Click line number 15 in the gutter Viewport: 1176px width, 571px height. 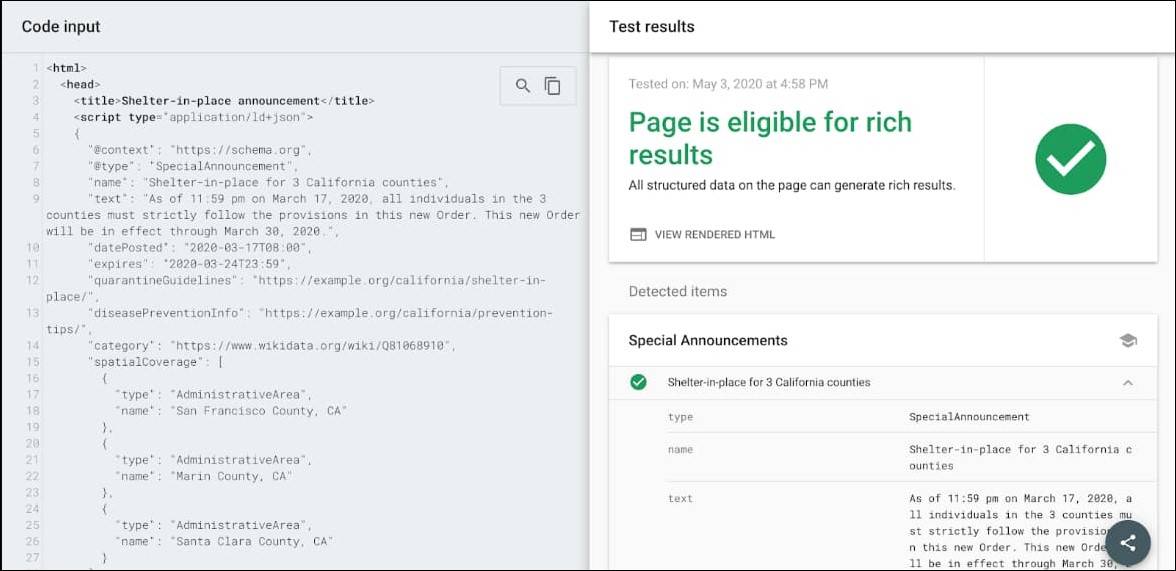click(32, 362)
